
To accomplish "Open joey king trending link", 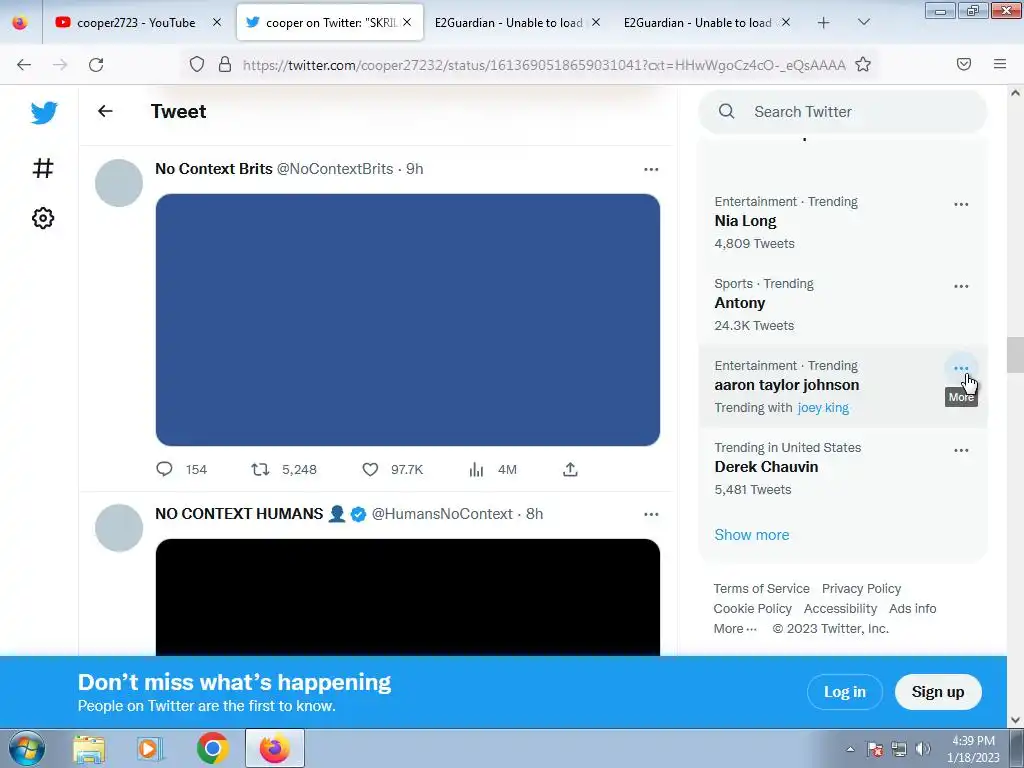I will tap(823, 408).
